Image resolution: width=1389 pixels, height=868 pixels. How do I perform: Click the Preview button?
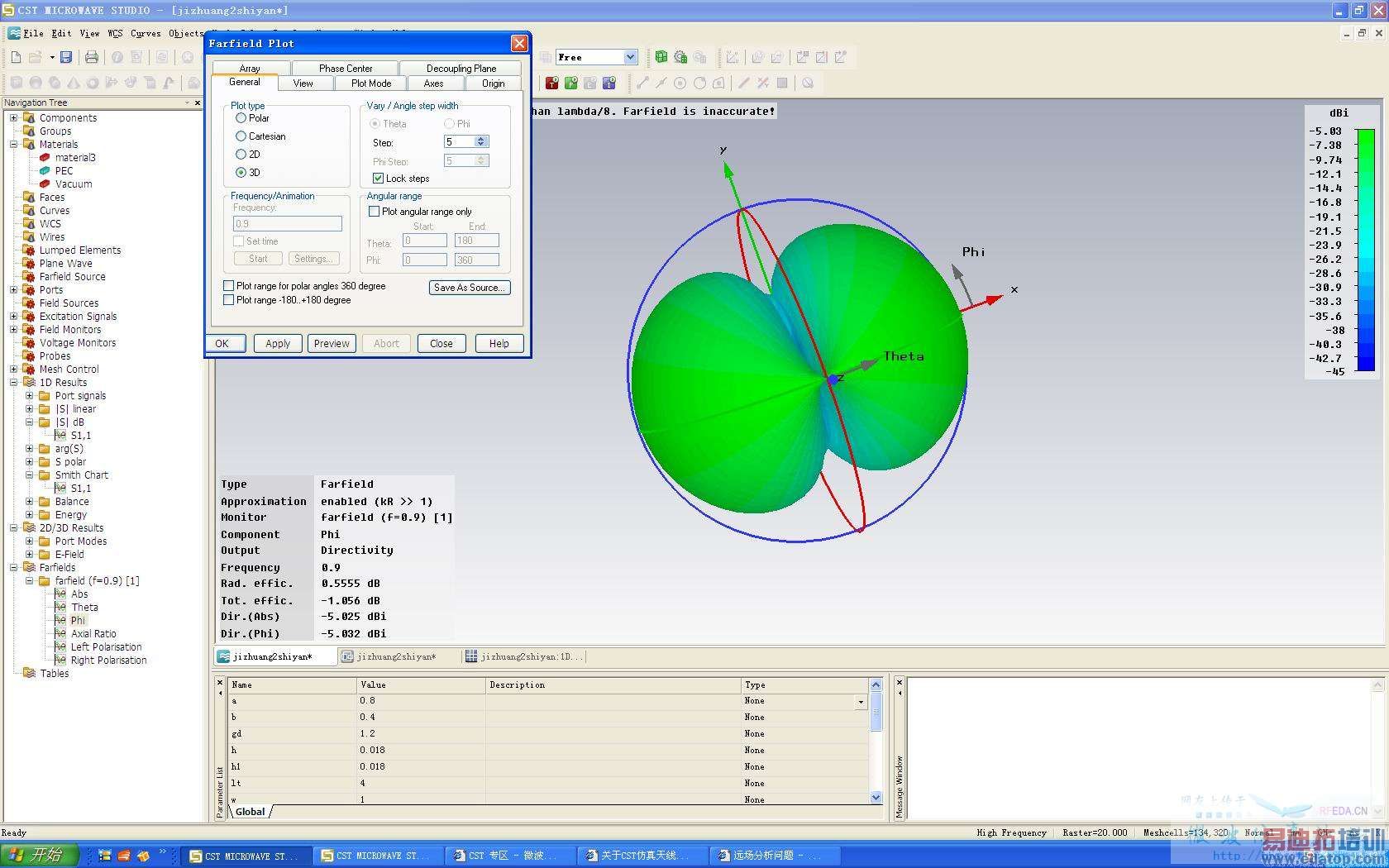(x=332, y=343)
